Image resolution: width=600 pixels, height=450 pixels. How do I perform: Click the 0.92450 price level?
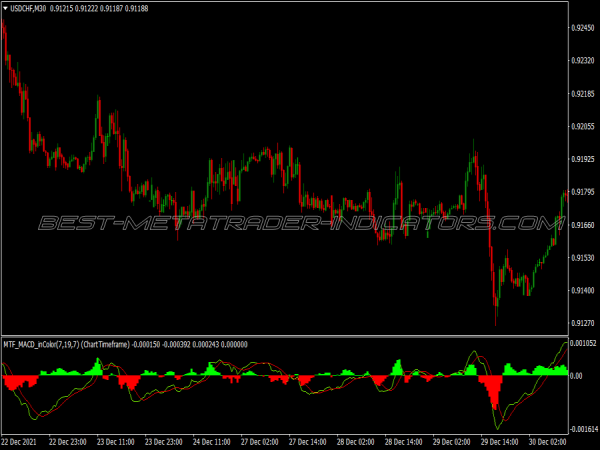583,28
